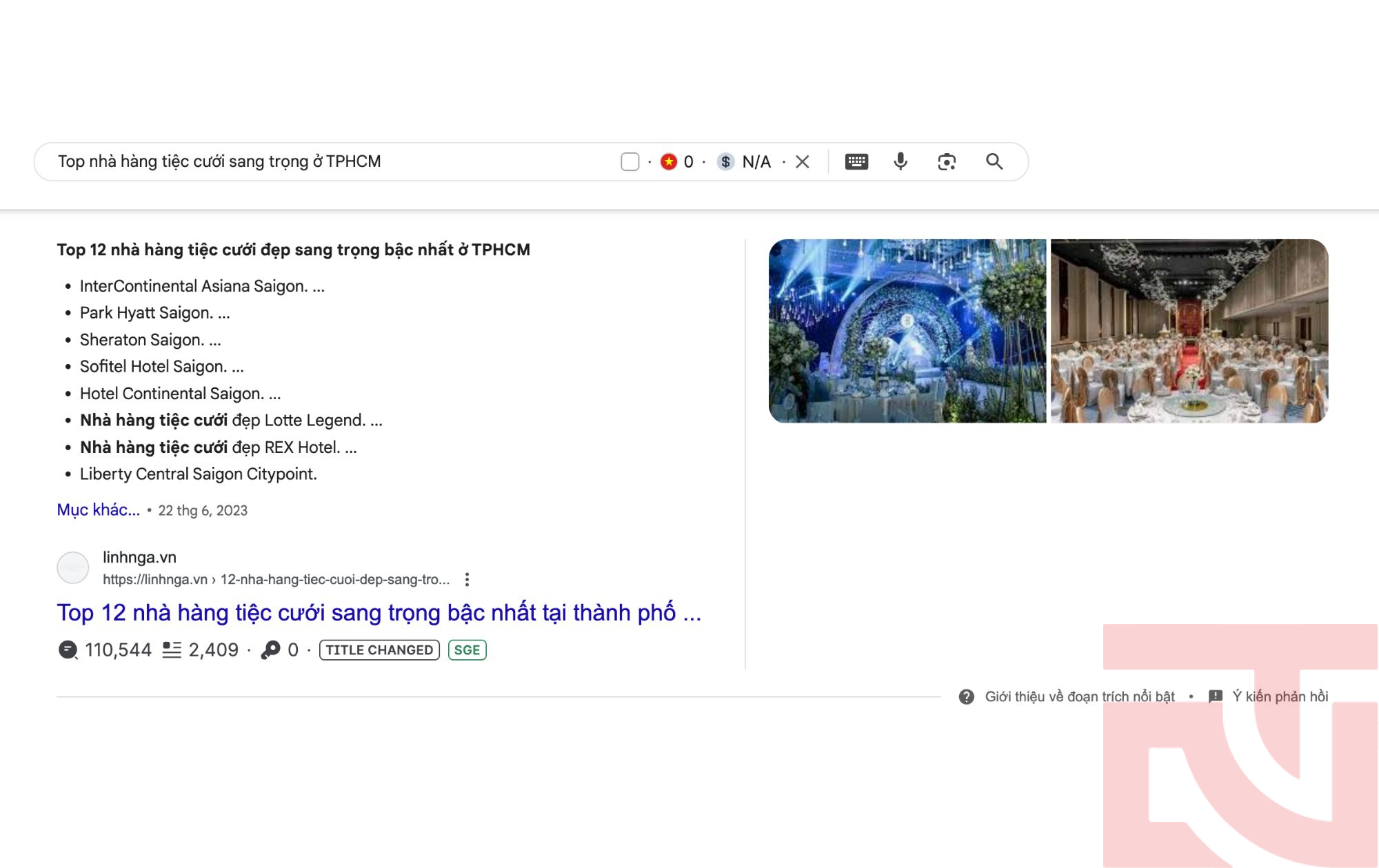Open "Ý kiến phản hồi" feedback link

(1280, 697)
